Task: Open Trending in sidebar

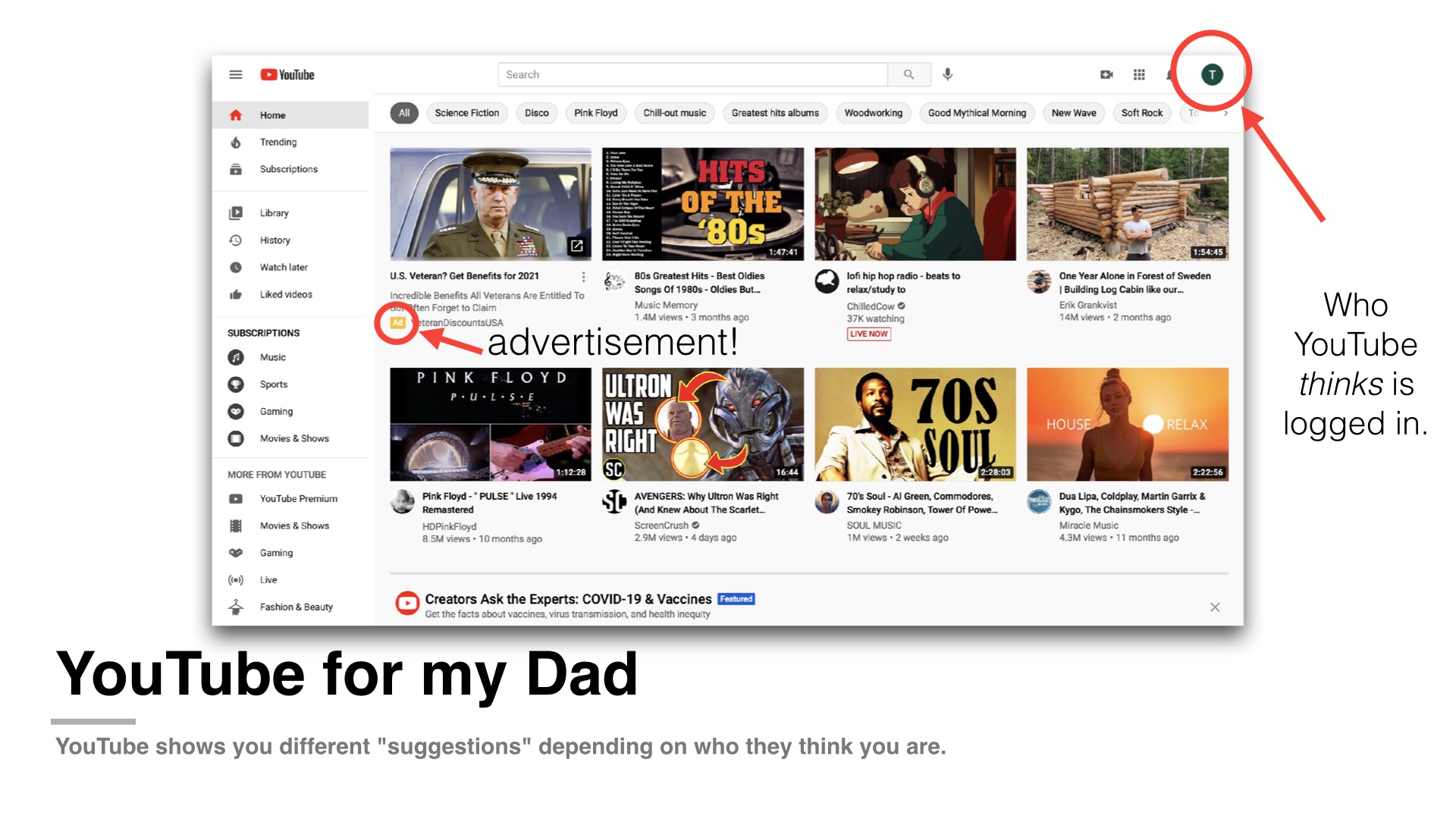Action: [291, 142]
